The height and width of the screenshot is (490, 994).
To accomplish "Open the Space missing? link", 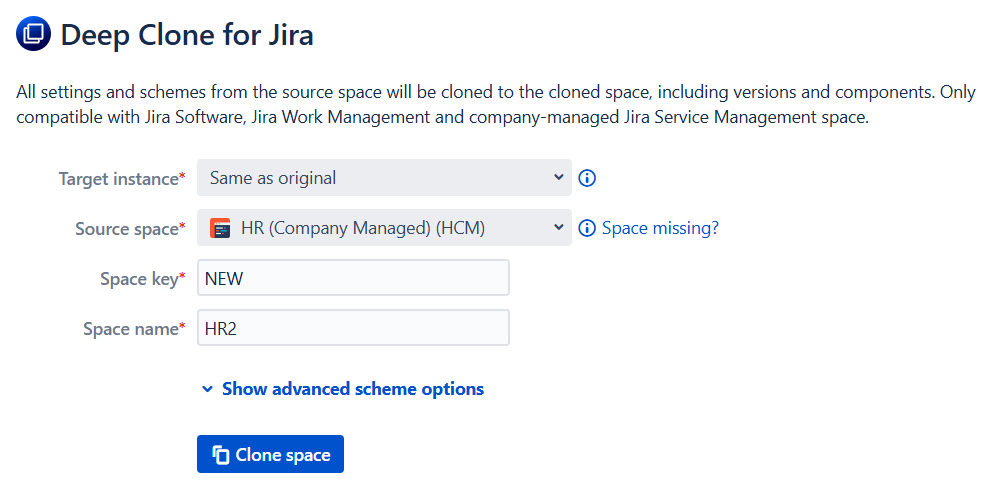I will 660,229.
